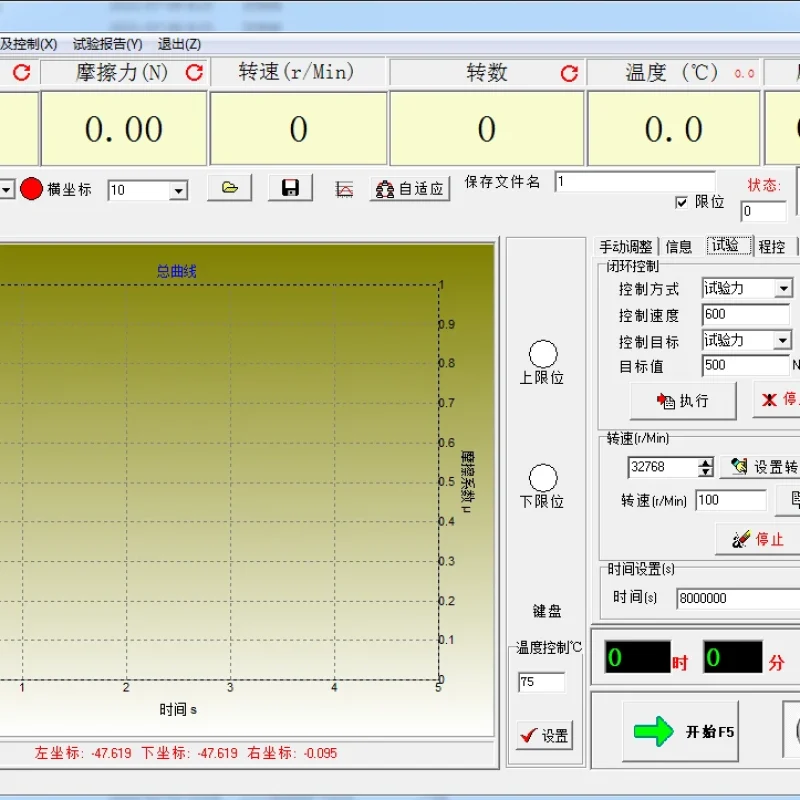Image resolution: width=800 pixels, height=800 pixels.
Task: Click the 停止 stop button
Action: [x=758, y=539]
